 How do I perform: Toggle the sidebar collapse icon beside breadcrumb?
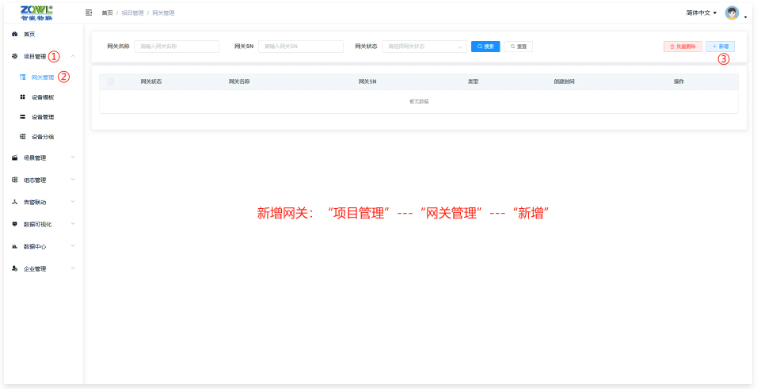(88, 13)
